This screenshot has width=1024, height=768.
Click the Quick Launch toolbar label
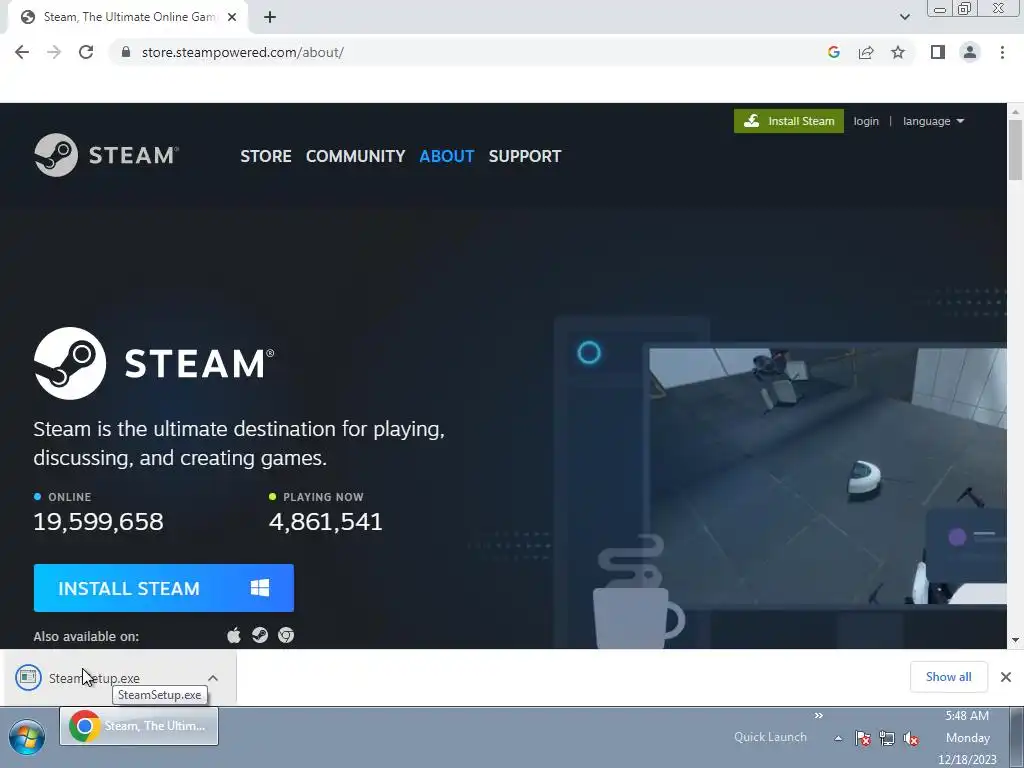coord(770,737)
